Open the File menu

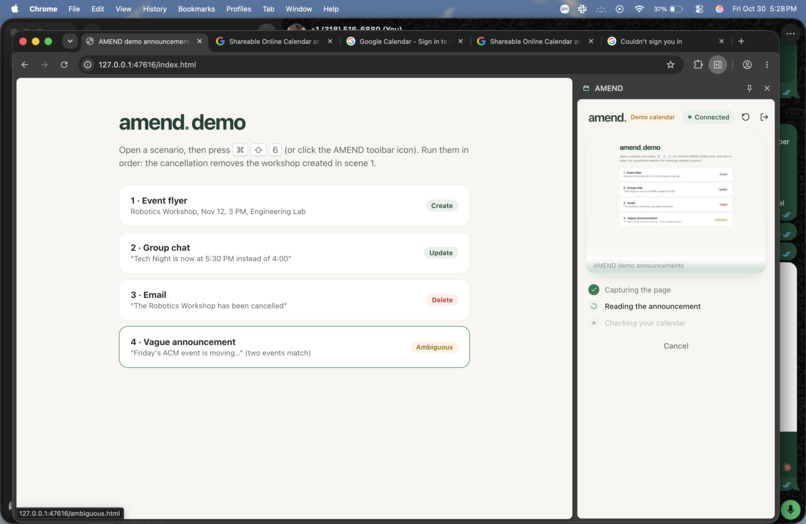point(74,9)
